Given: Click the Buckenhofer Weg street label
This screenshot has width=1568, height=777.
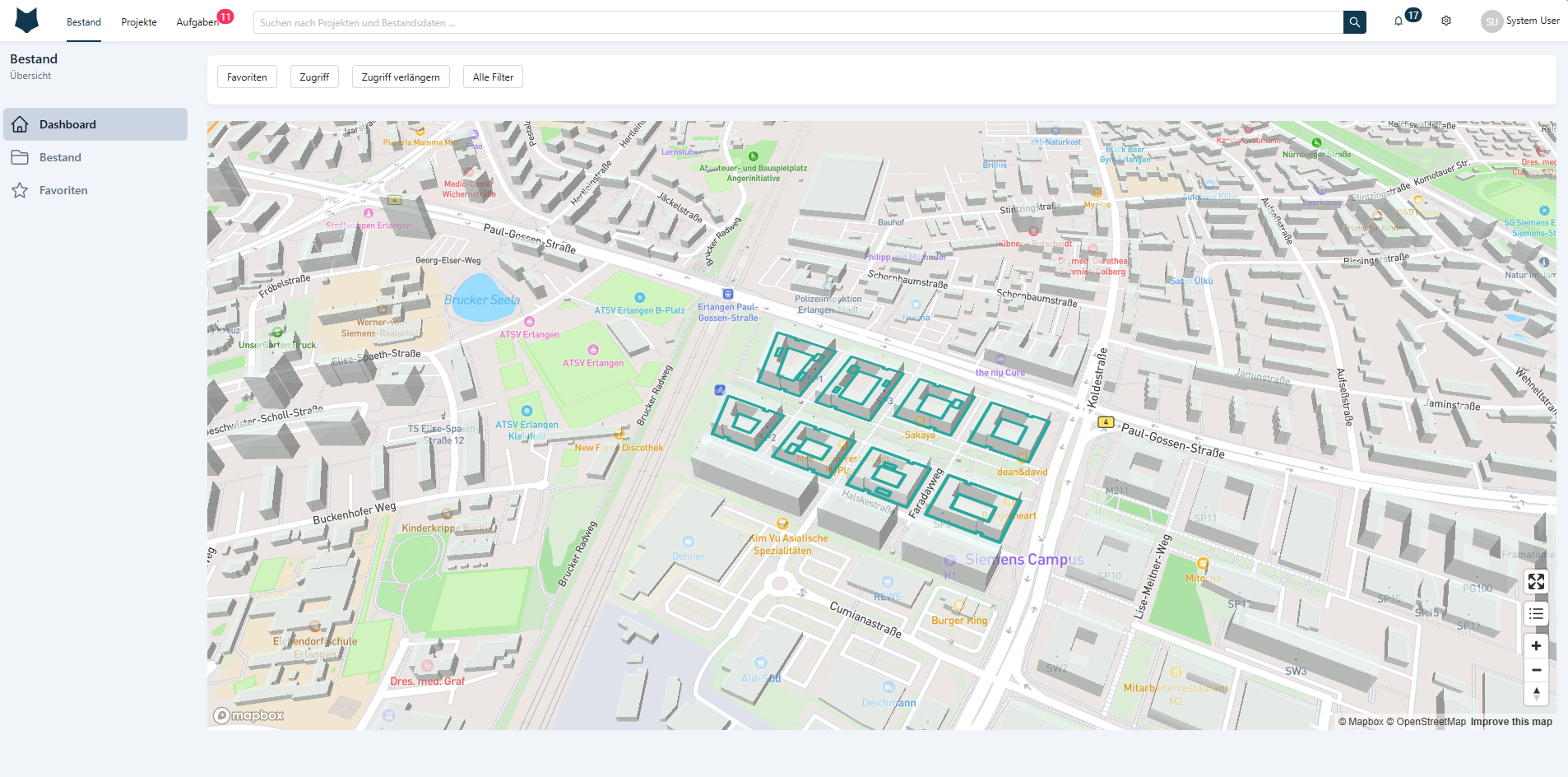Looking at the screenshot, I should click(x=355, y=514).
